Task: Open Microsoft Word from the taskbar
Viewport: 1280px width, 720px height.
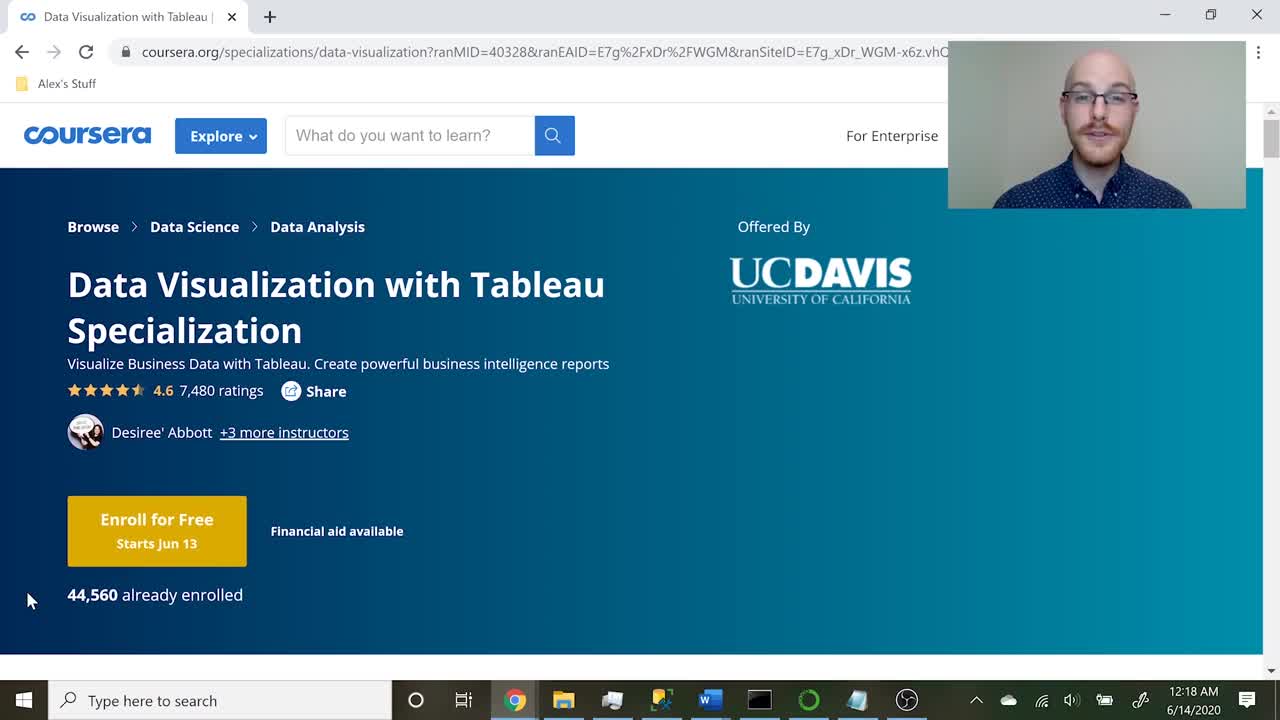Action: pyautogui.click(x=710, y=700)
